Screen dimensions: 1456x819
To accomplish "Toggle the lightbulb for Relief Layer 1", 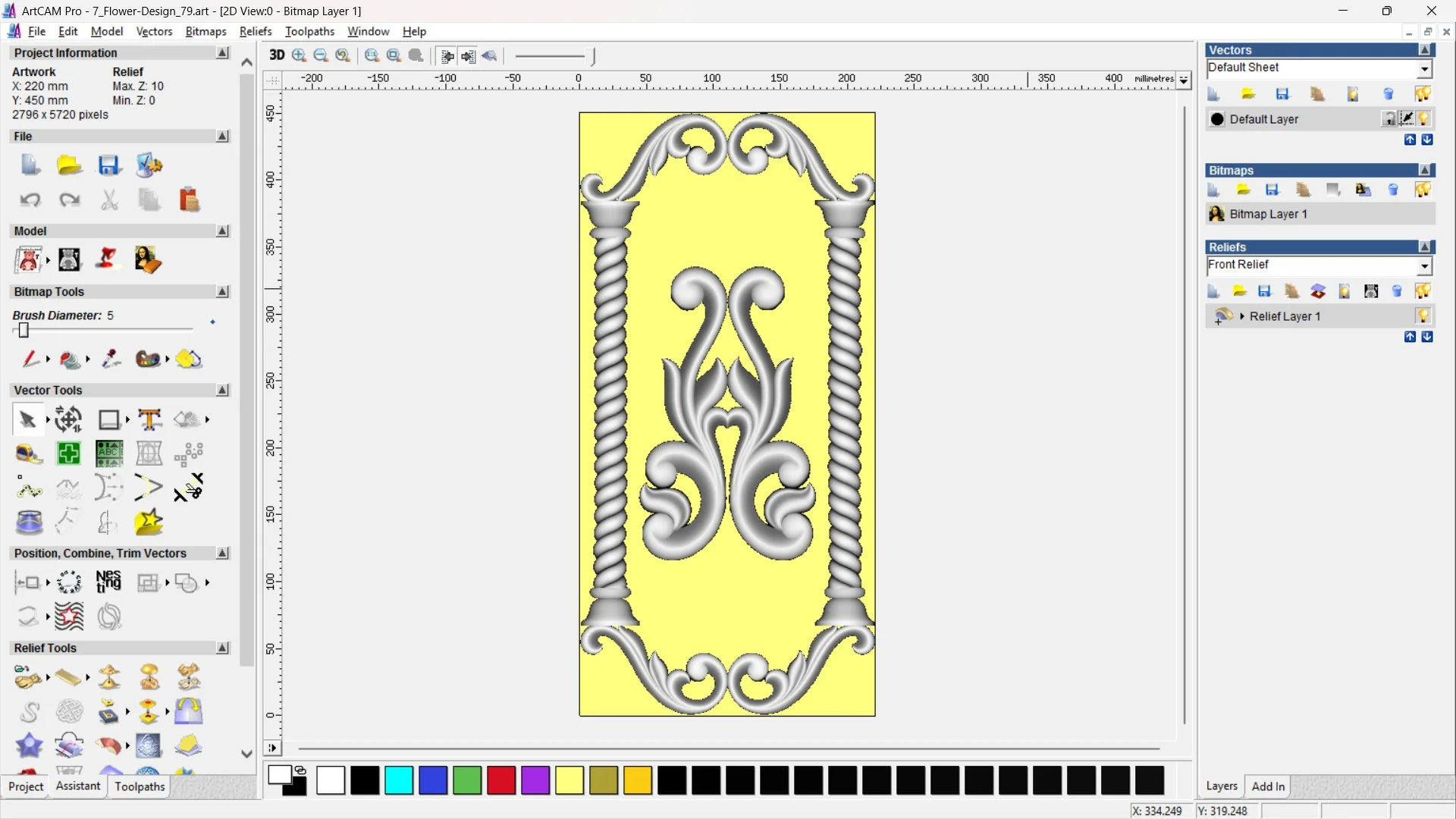I will pyautogui.click(x=1424, y=316).
